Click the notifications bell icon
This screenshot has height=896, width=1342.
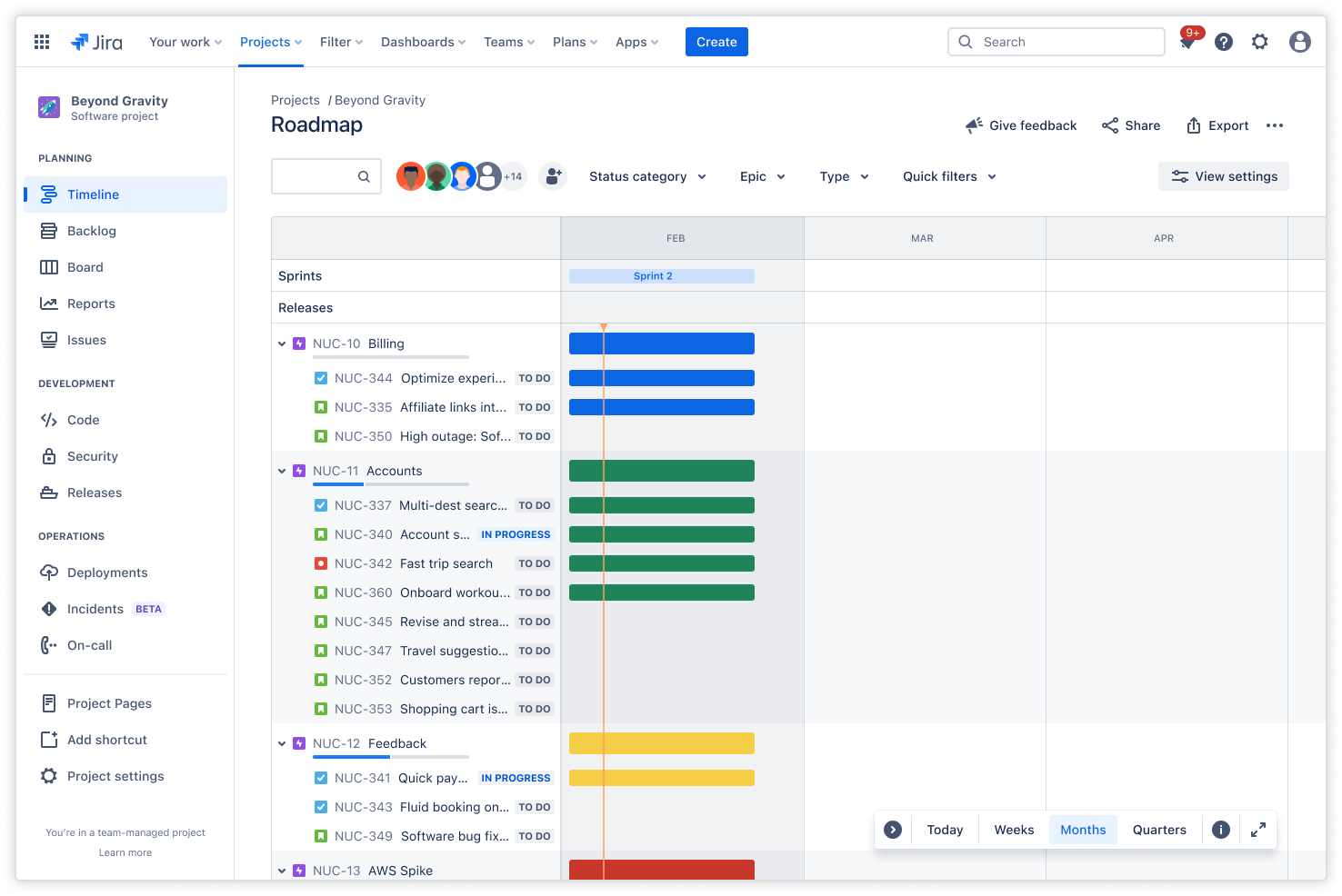[x=1187, y=42]
